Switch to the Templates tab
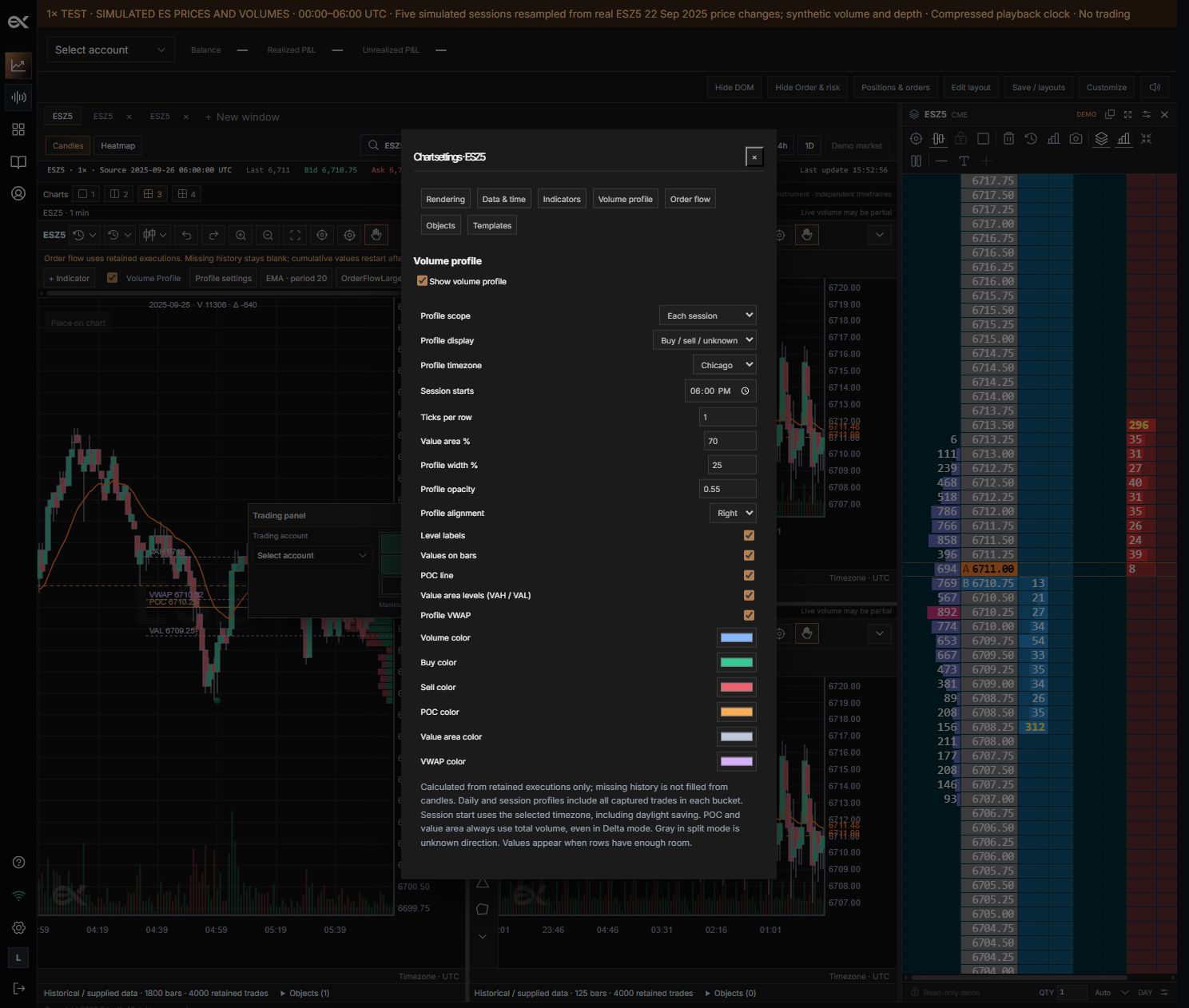Screen dimensions: 1189x1008 [x=492, y=225]
